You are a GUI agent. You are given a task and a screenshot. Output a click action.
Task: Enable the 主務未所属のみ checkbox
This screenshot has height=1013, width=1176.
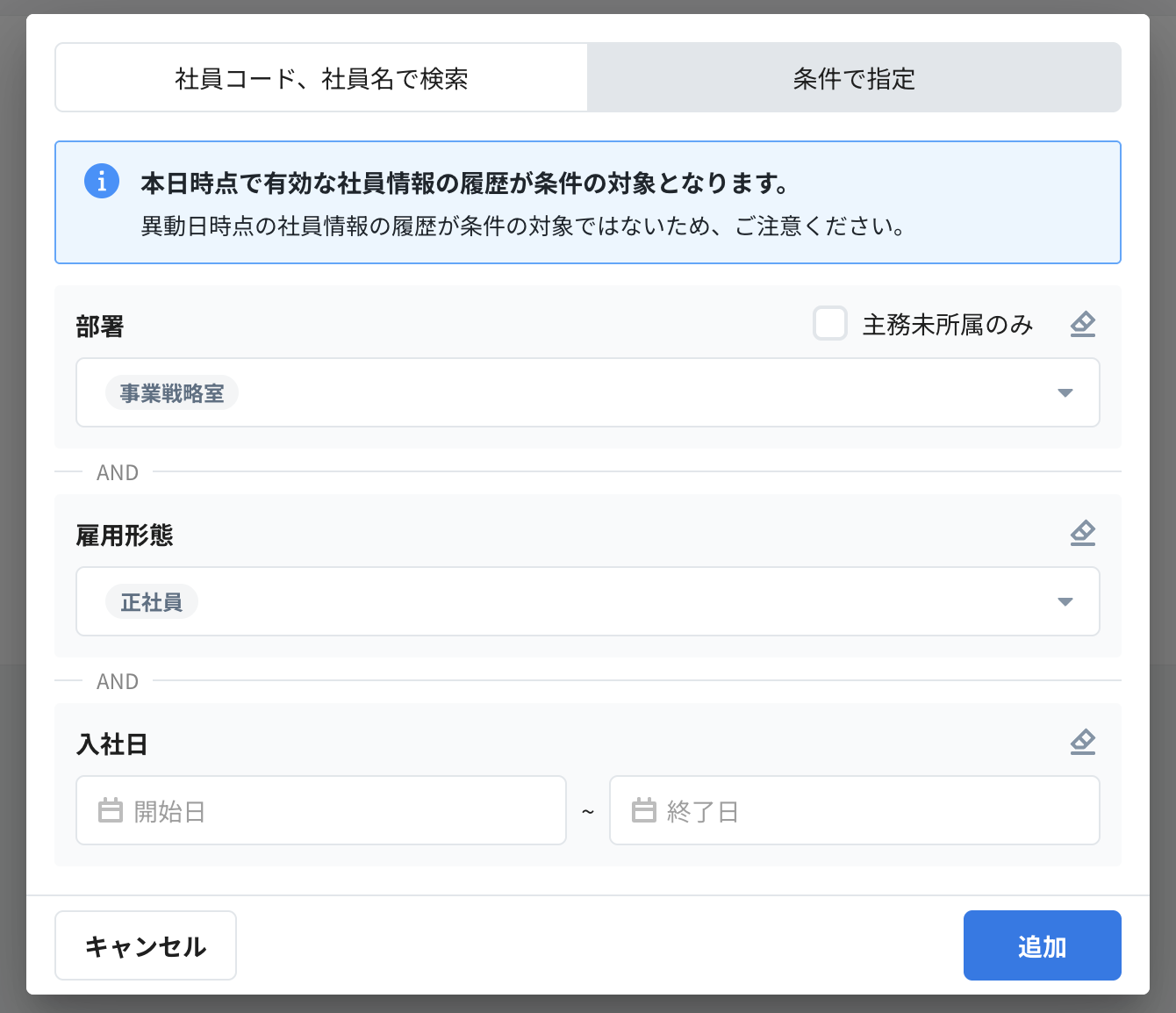(829, 324)
